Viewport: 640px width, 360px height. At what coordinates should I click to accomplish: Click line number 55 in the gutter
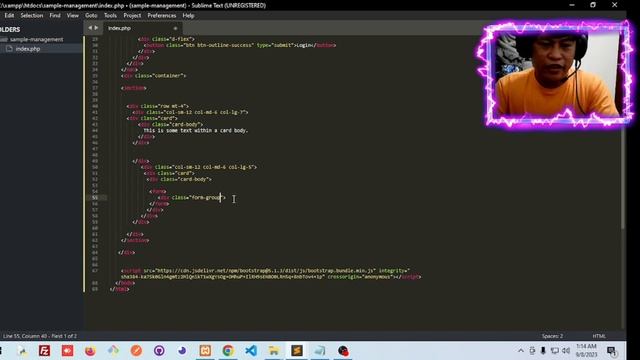pos(95,198)
